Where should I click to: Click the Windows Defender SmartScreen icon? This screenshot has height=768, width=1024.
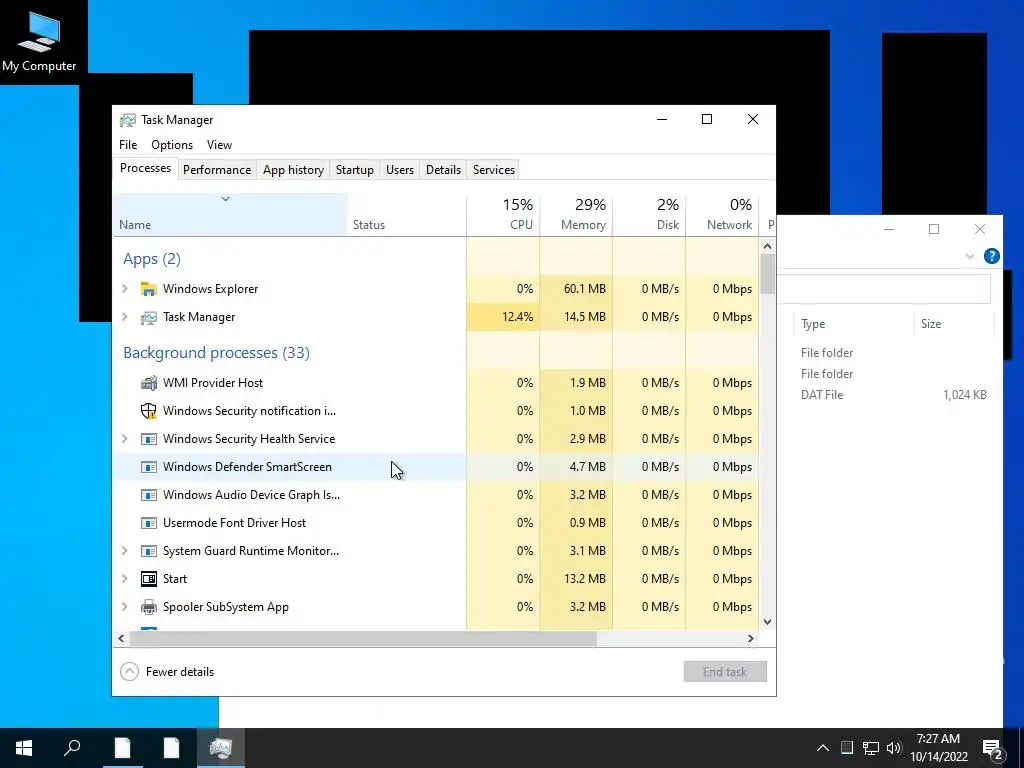pos(149,467)
